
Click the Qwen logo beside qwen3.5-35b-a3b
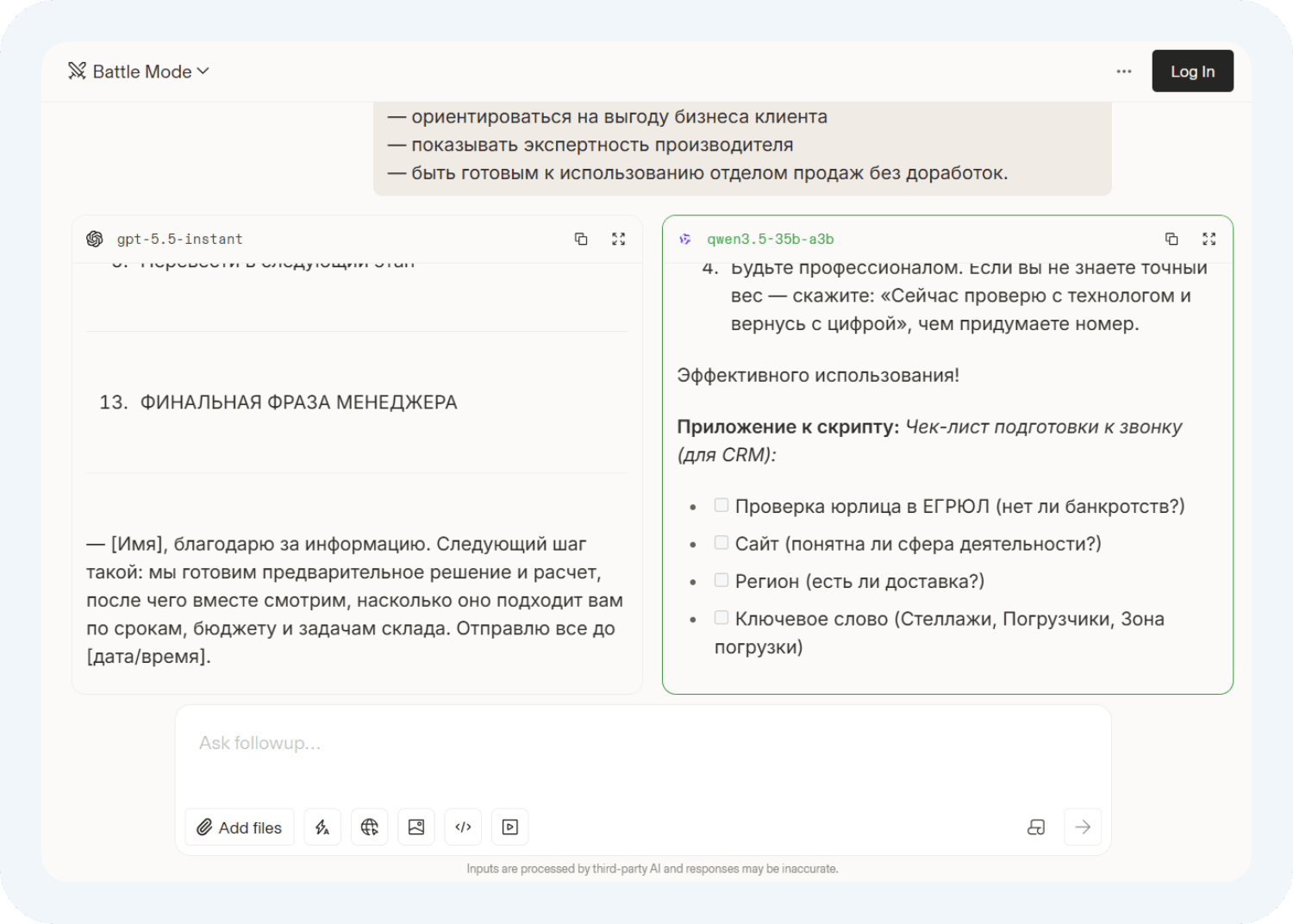(684, 239)
